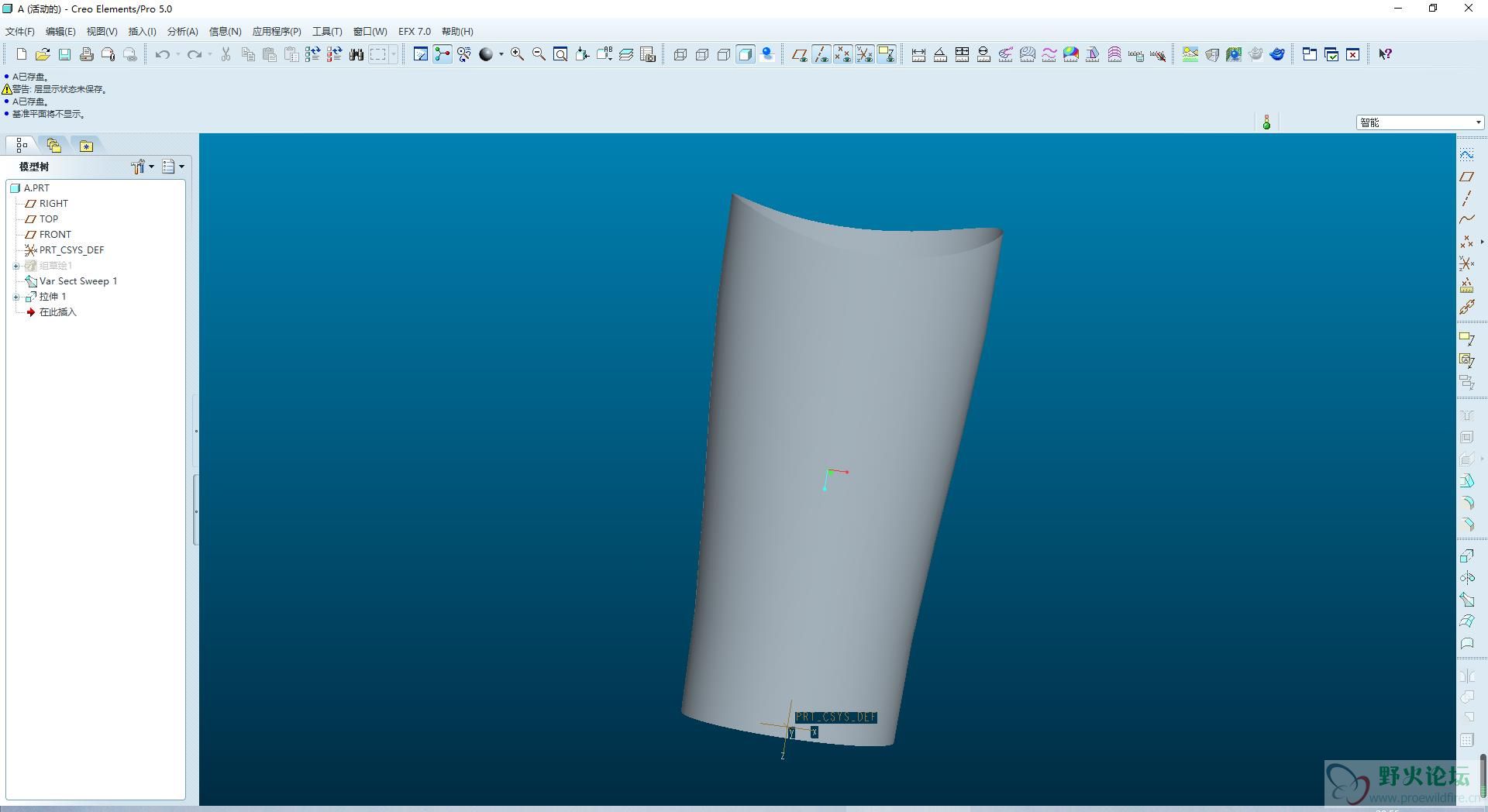Click the Redo arrow
Image resolution: width=1488 pixels, height=812 pixels.
point(195,54)
